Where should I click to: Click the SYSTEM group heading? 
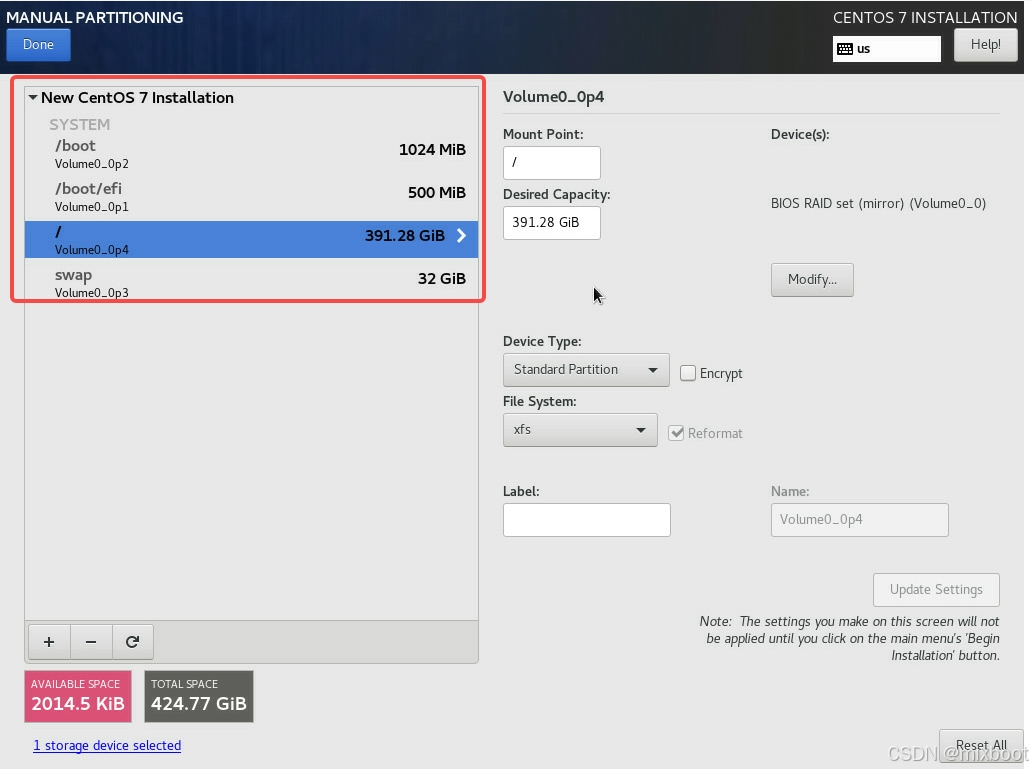coord(79,124)
